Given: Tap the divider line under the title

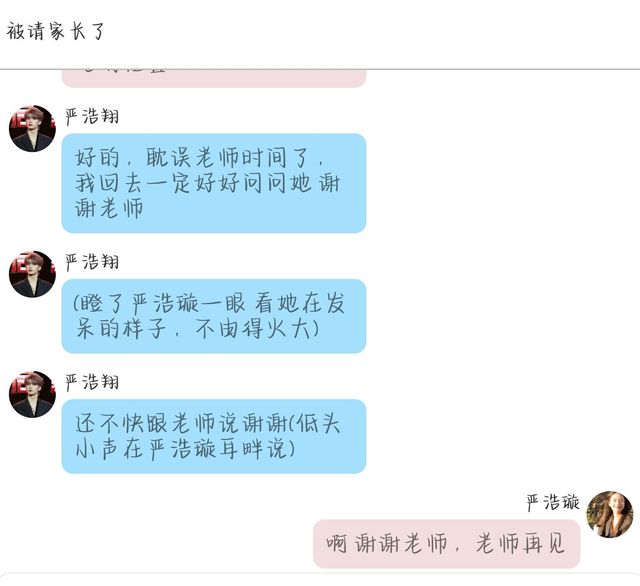Looking at the screenshot, I should pyautogui.click(x=320, y=69).
